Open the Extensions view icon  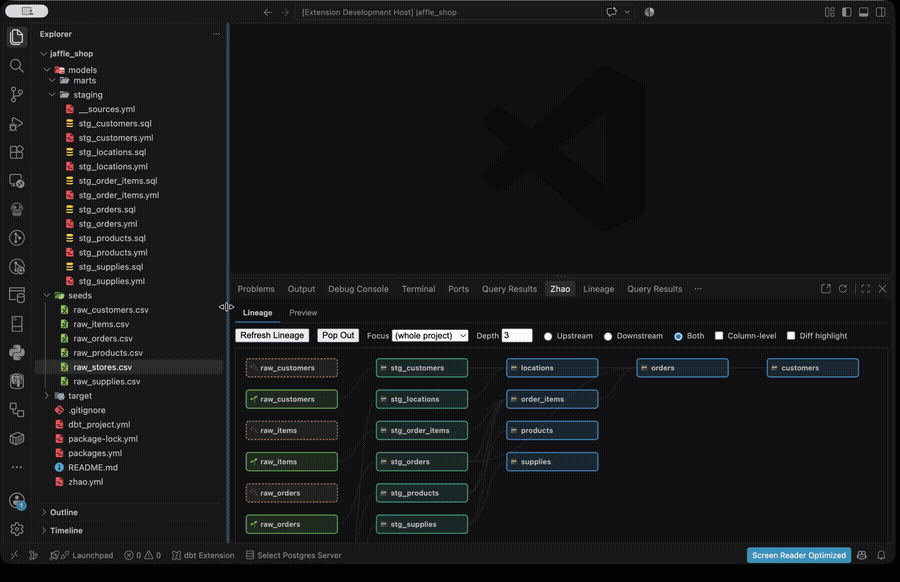click(x=17, y=152)
